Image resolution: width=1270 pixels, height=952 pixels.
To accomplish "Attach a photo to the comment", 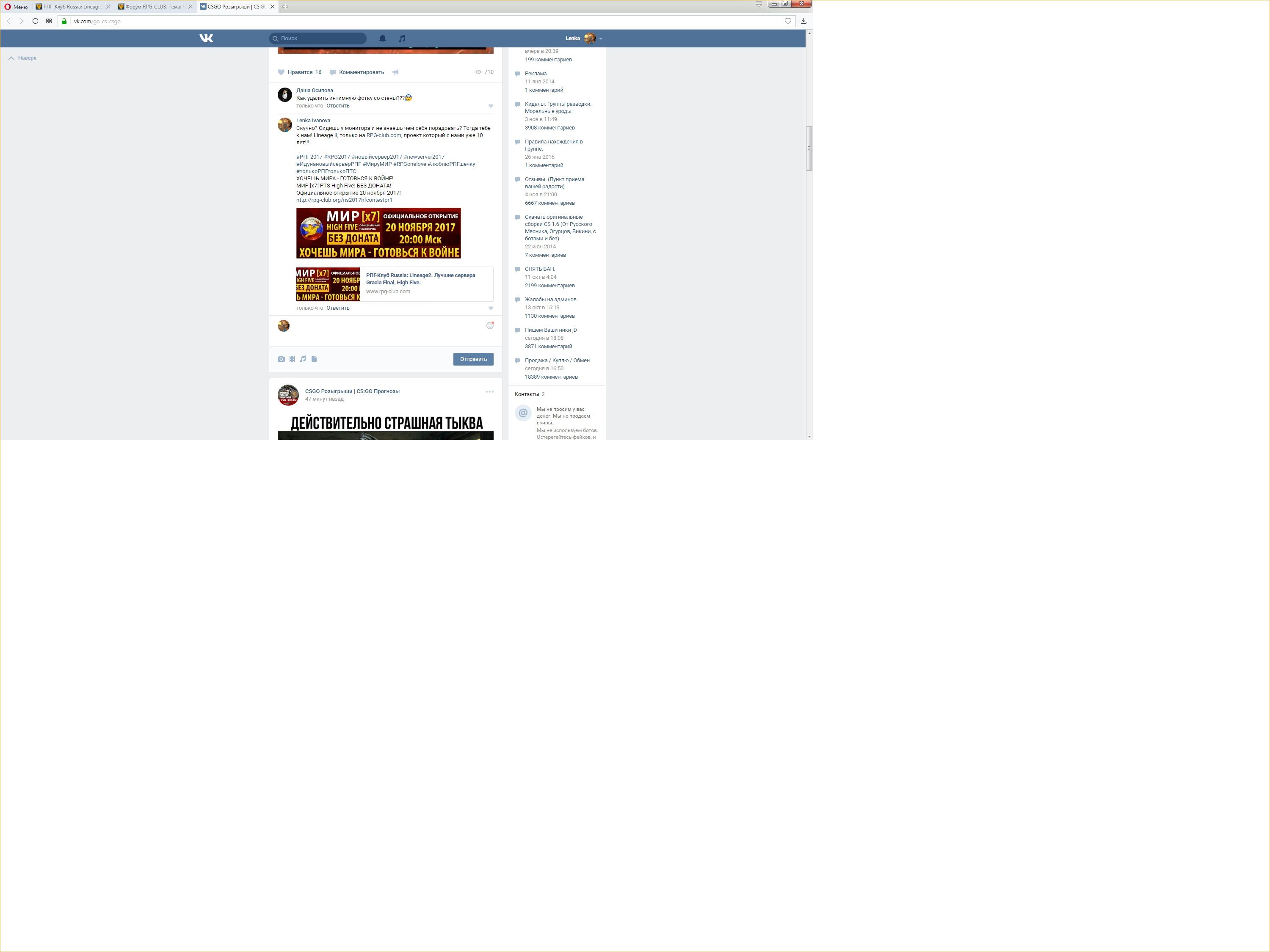I will (x=281, y=359).
